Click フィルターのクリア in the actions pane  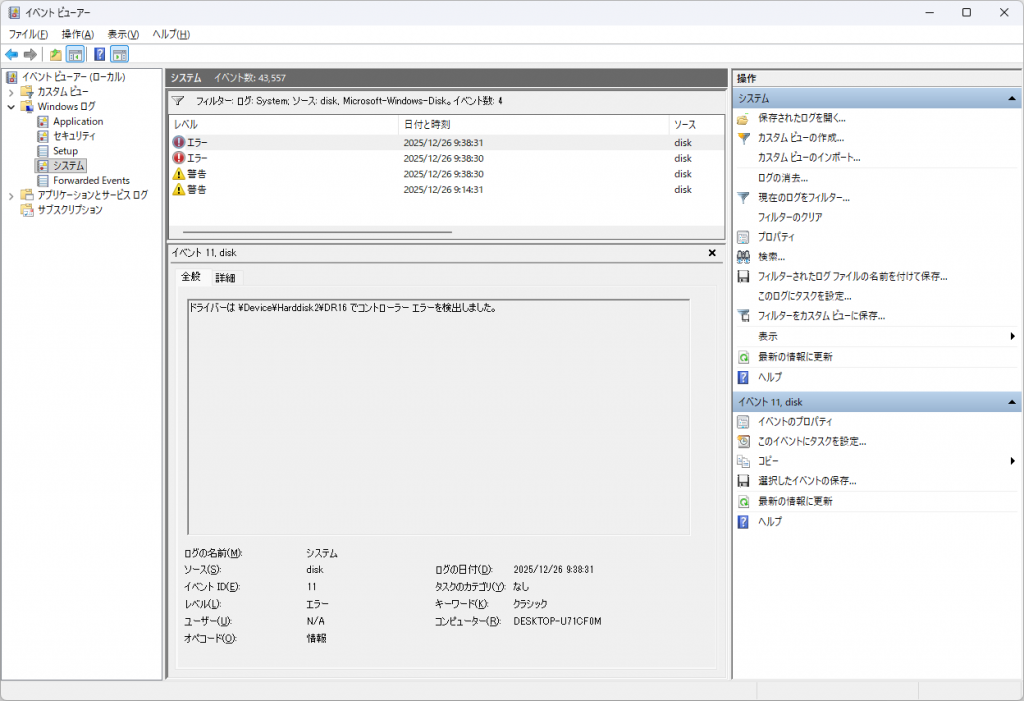click(790, 217)
